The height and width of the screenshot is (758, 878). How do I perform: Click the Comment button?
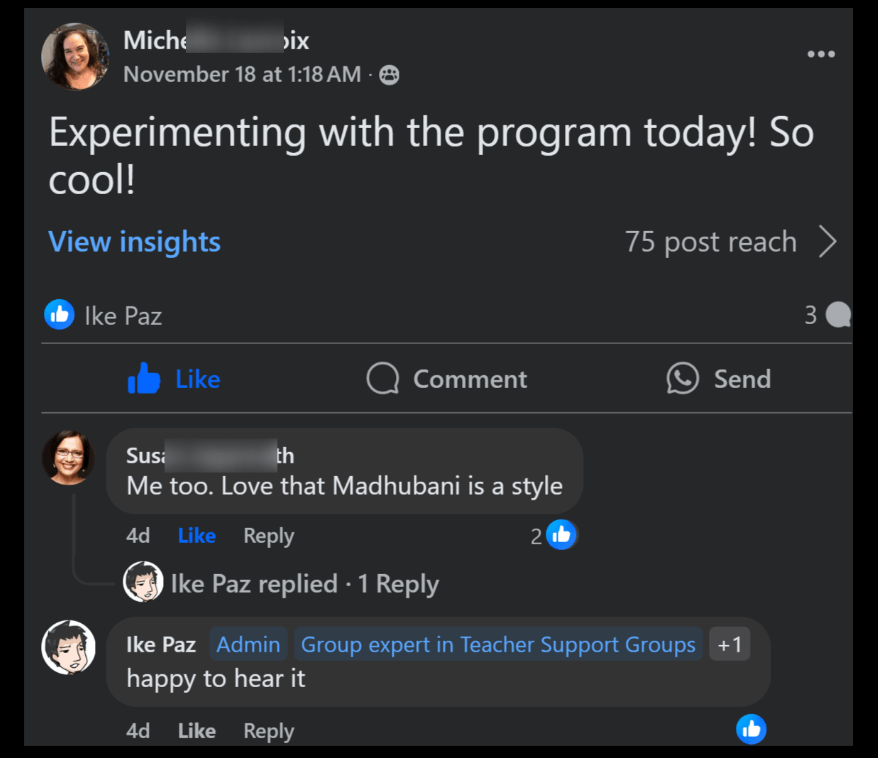click(x=447, y=379)
